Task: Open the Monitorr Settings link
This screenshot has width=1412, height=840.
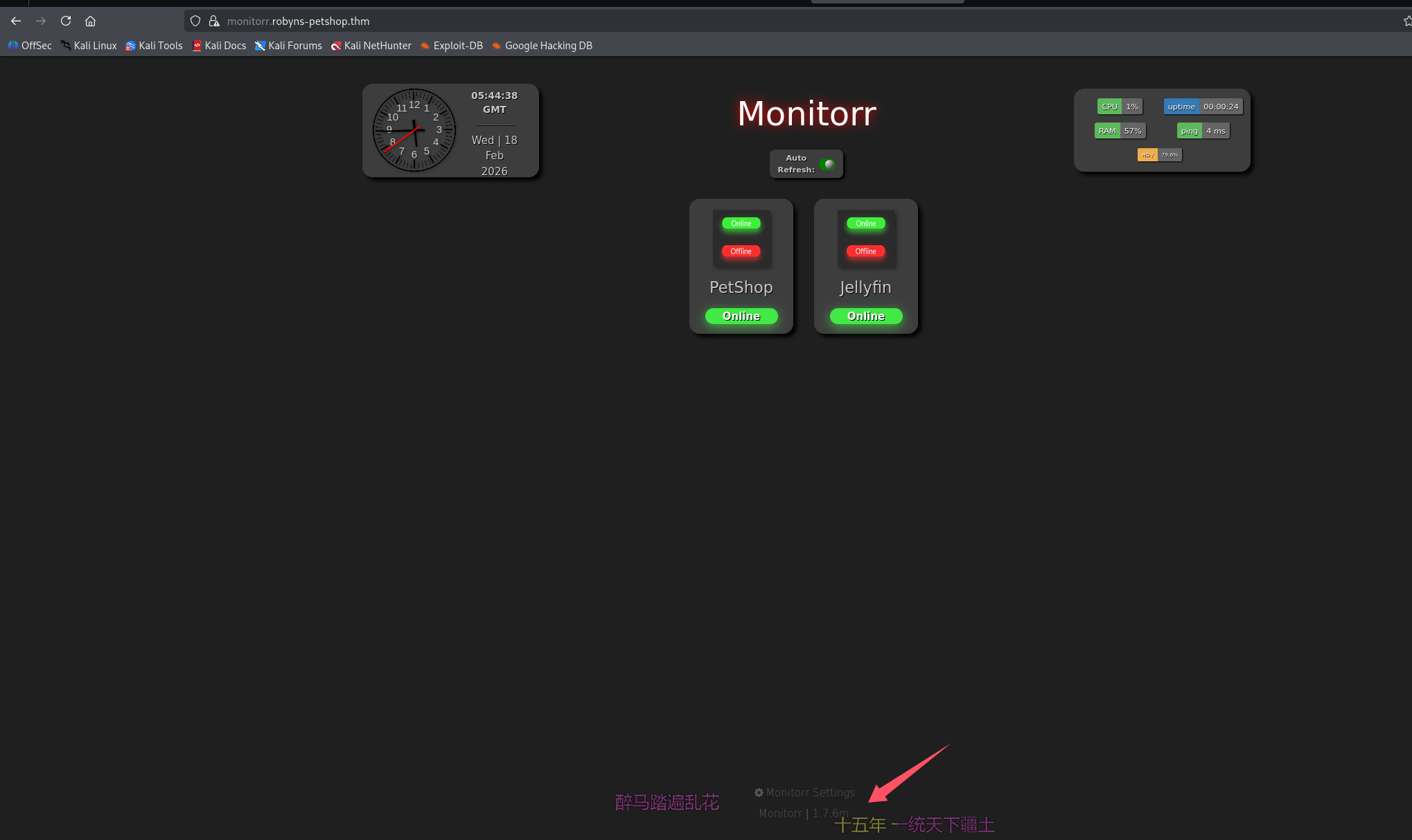Action: (x=804, y=792)
